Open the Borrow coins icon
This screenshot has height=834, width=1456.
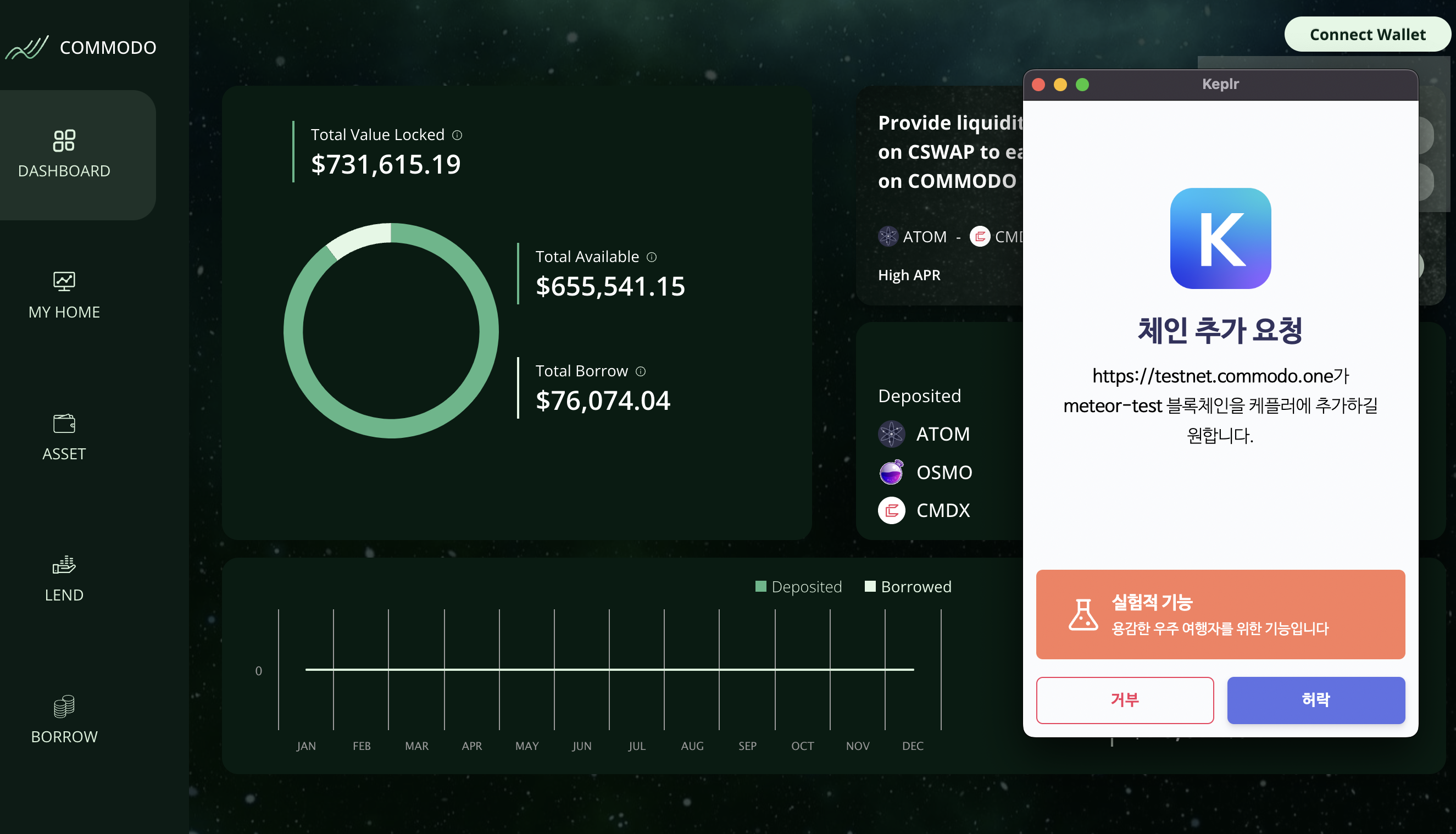pos(64,707)
